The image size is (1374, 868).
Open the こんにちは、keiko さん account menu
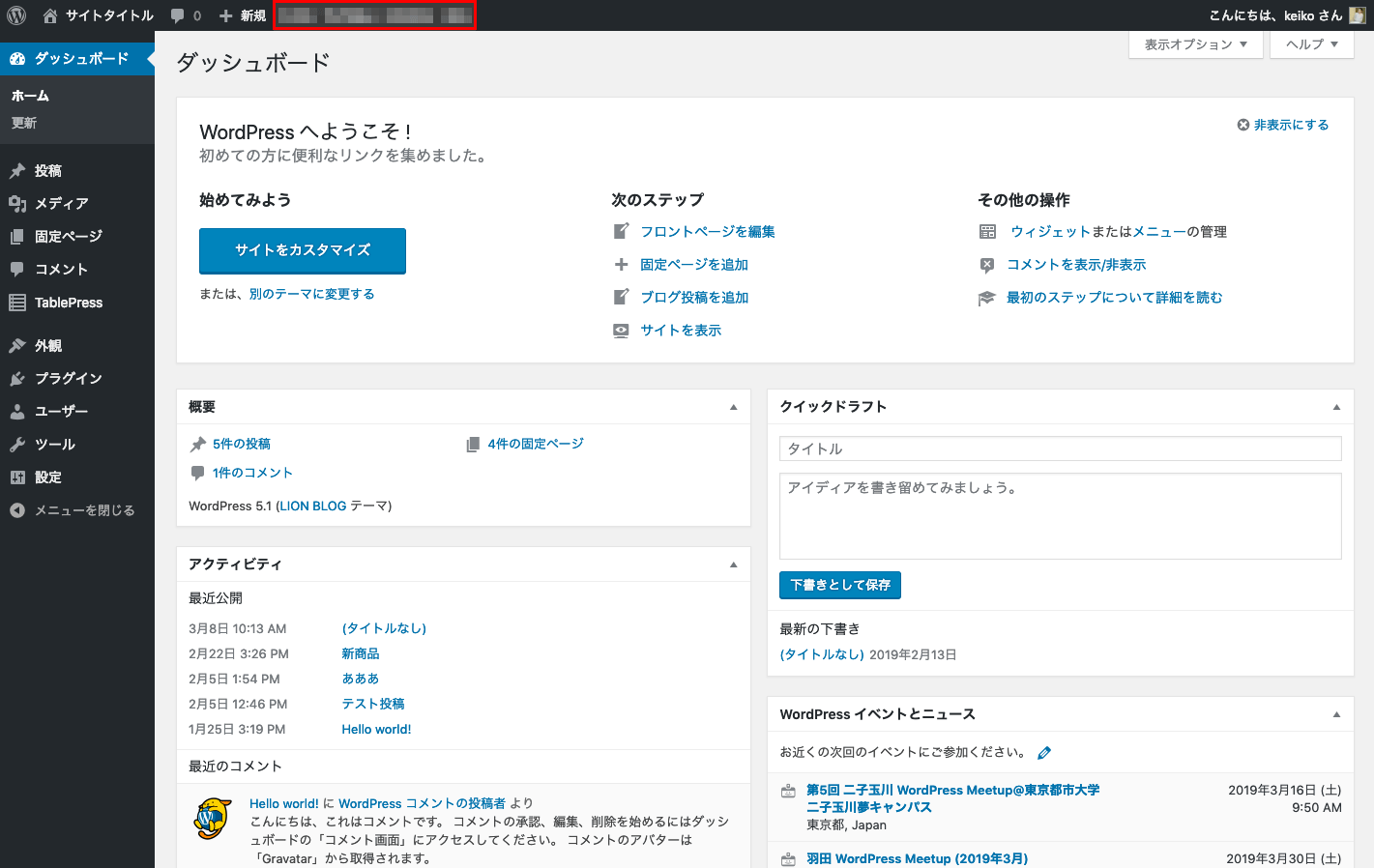1287,15
